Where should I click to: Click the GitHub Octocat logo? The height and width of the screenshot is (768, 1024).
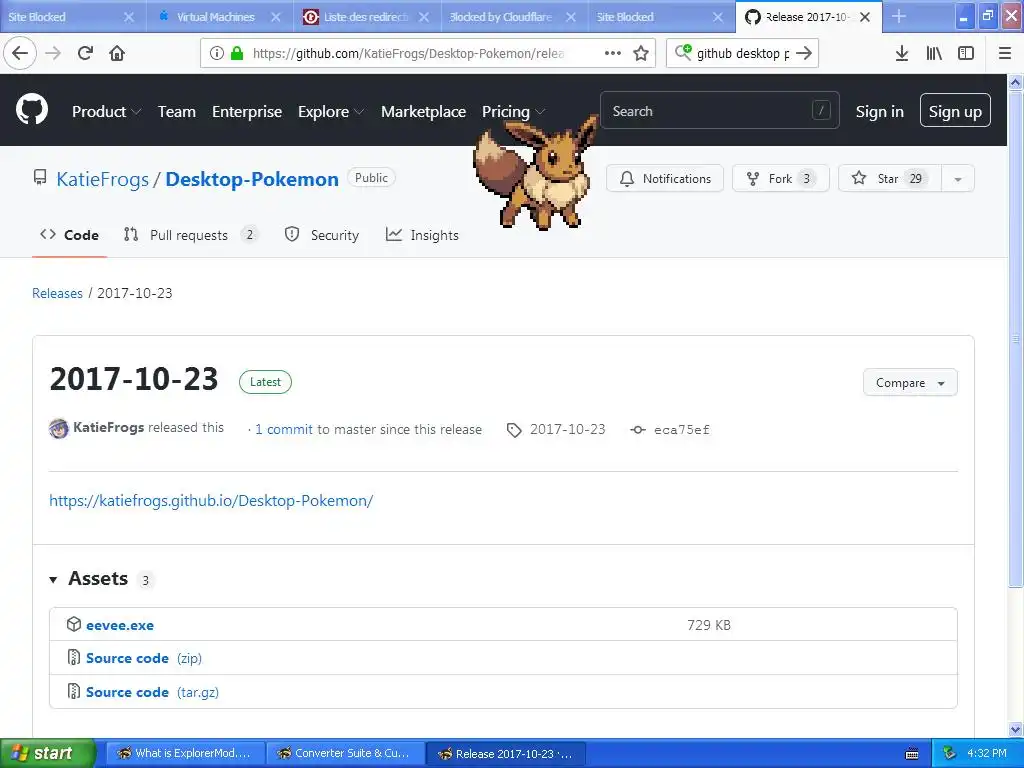[x=31, y=109]
